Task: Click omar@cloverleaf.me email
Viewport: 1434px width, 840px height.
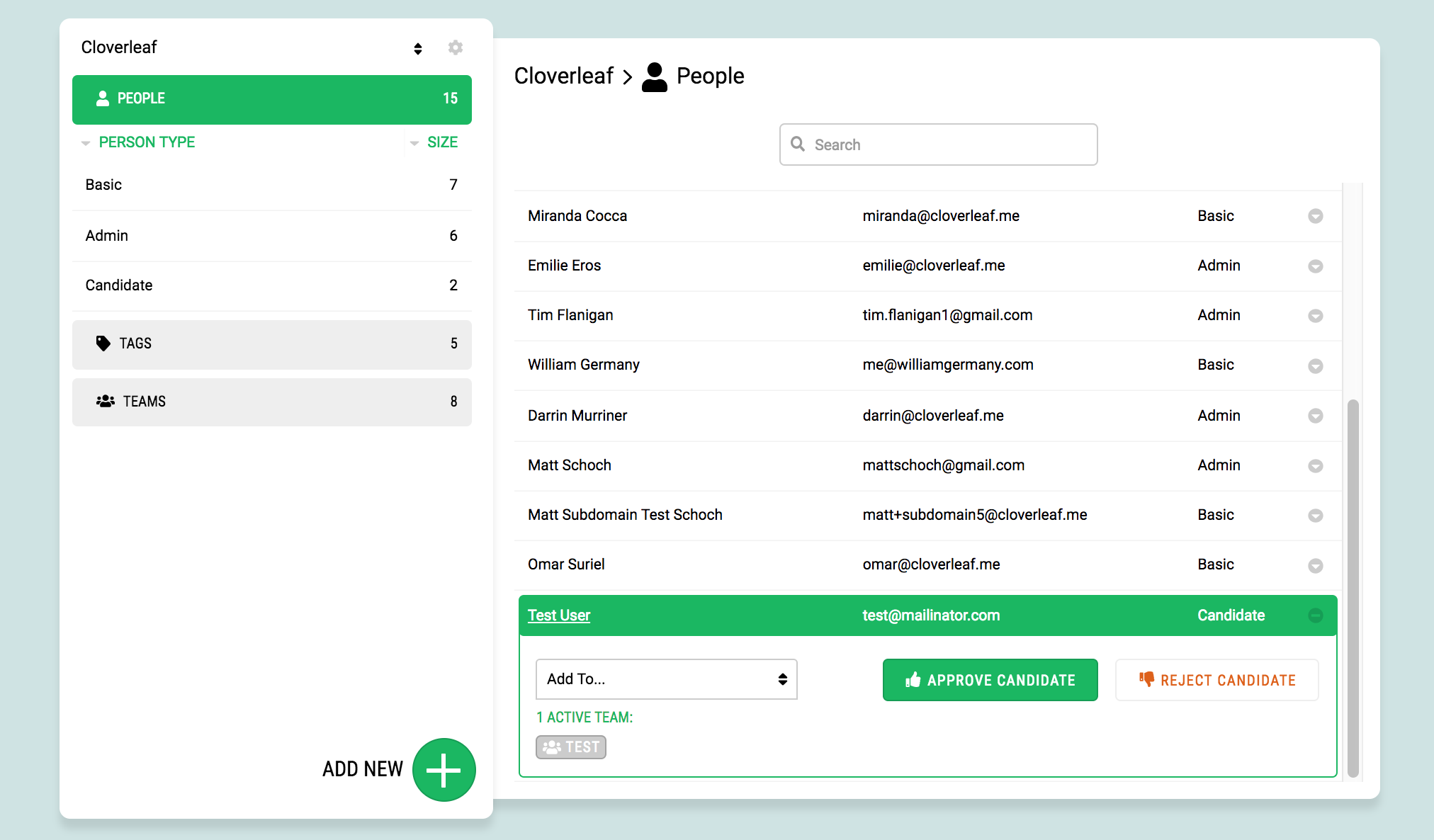Action: pos(932,564)
